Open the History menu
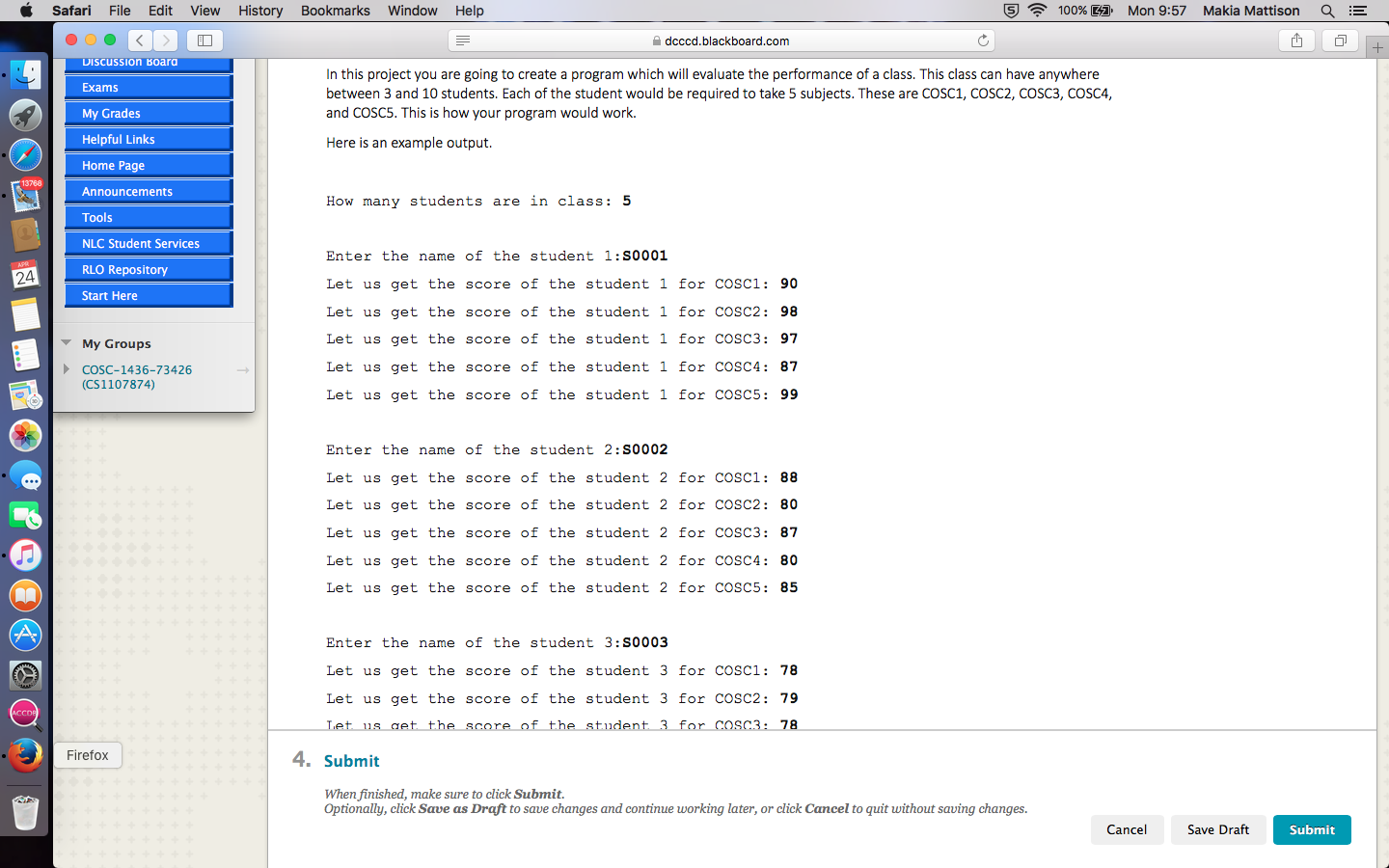The image size is (1389, 868). click(x=260, y=11)
